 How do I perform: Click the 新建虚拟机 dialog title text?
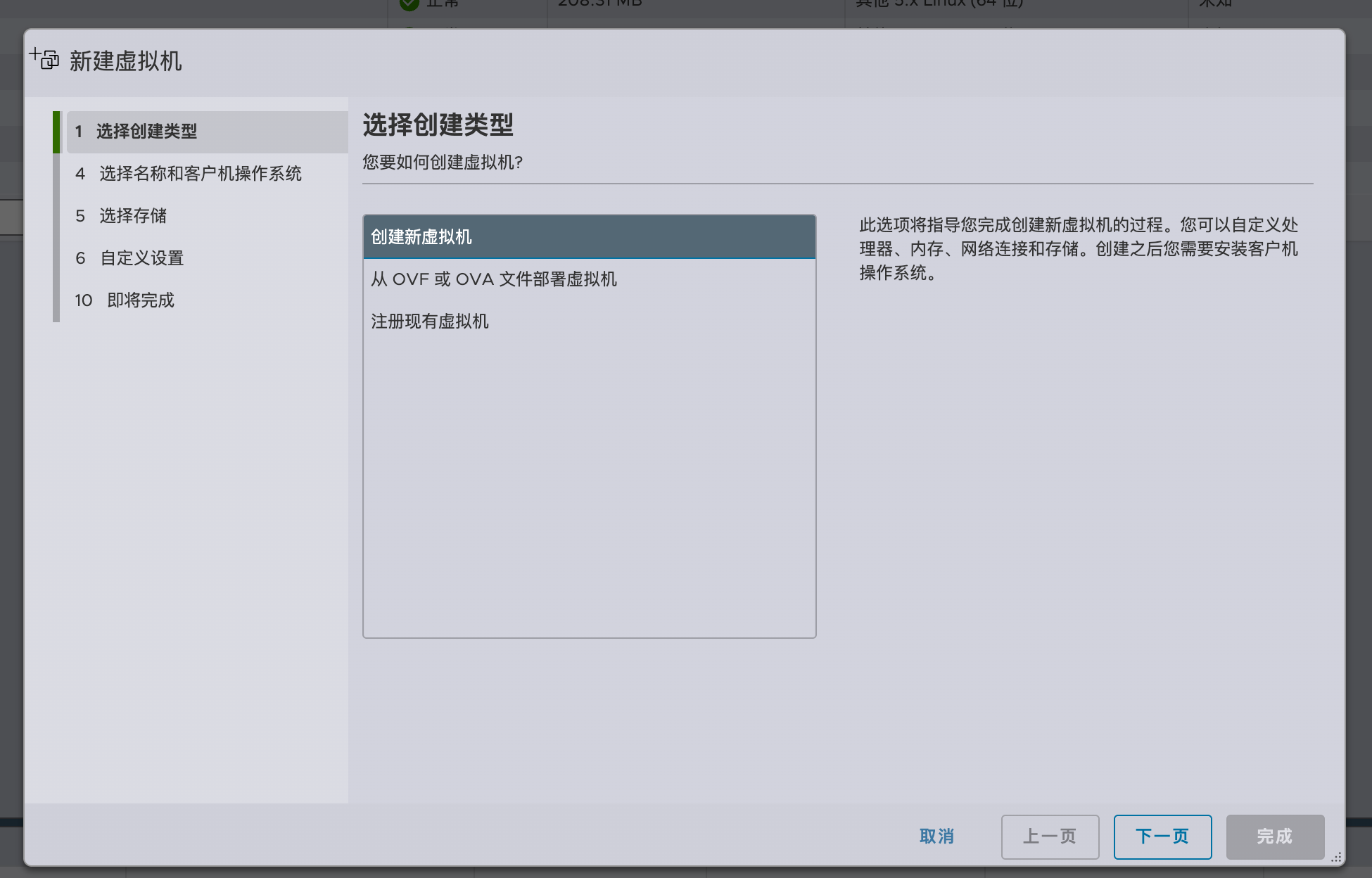125,61
